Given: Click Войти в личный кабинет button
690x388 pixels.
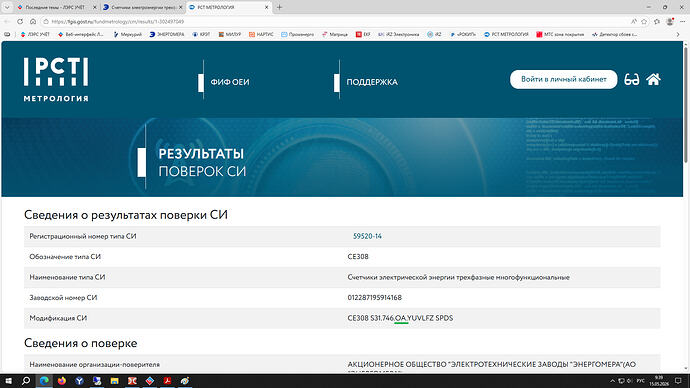Looking at the screenshot, I should click(563, 79).
